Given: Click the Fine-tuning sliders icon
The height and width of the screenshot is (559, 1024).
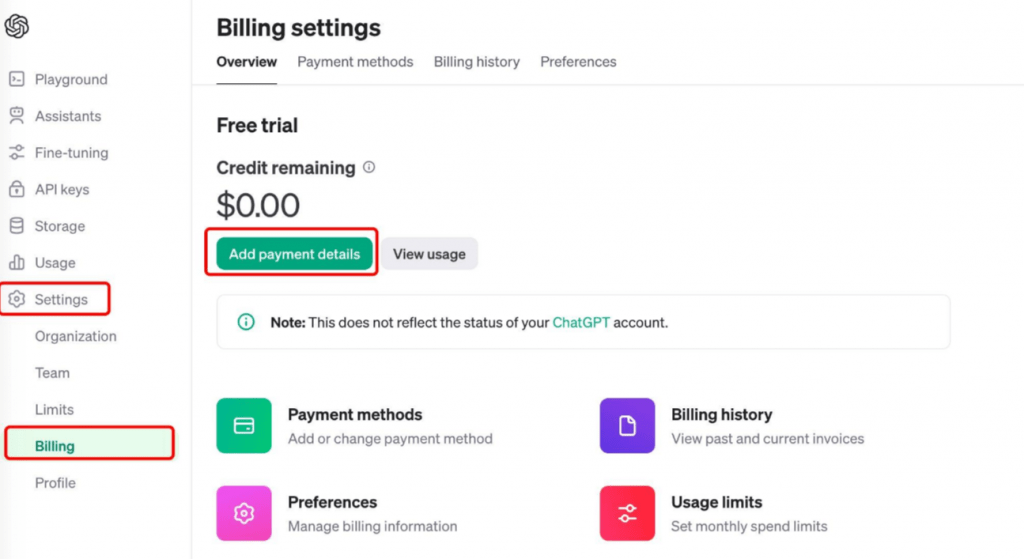Looking at the screenshot, I should click(17, 152).
